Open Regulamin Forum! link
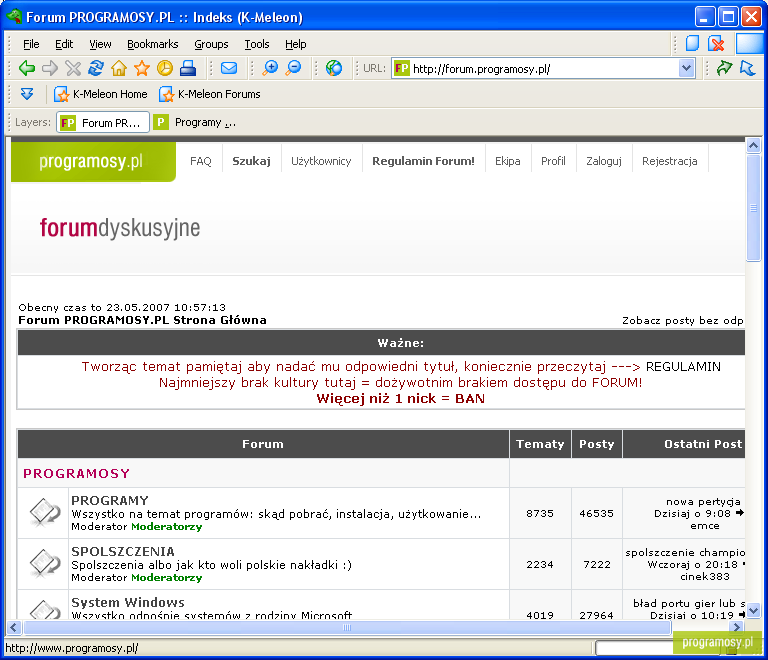Viewport: 768px width, 660px height. tap(423, 161)
